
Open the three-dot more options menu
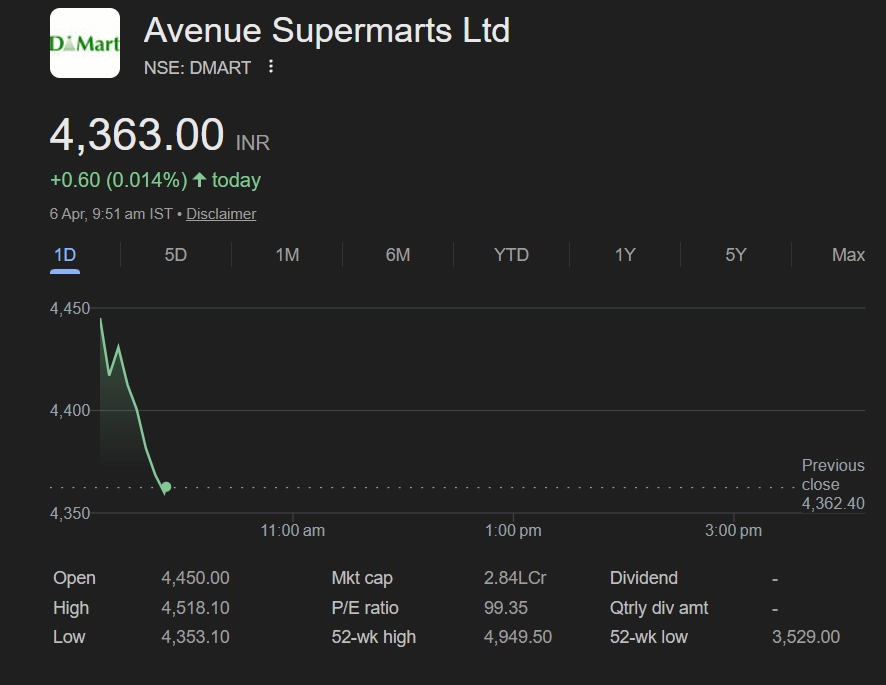point(271,67)
